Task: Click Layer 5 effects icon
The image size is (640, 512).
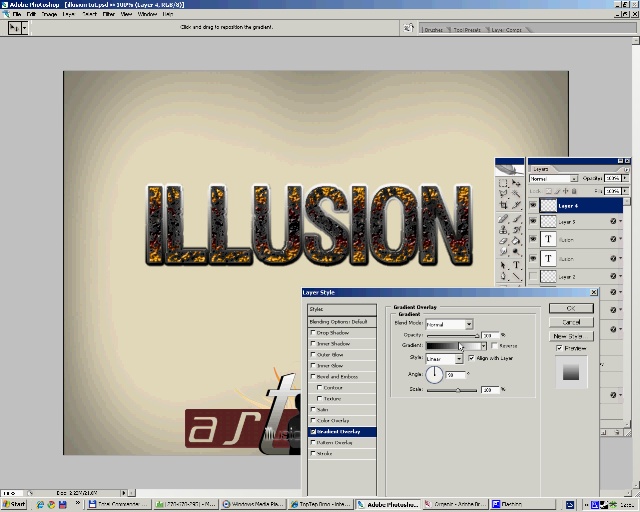Action: [613, 221]
